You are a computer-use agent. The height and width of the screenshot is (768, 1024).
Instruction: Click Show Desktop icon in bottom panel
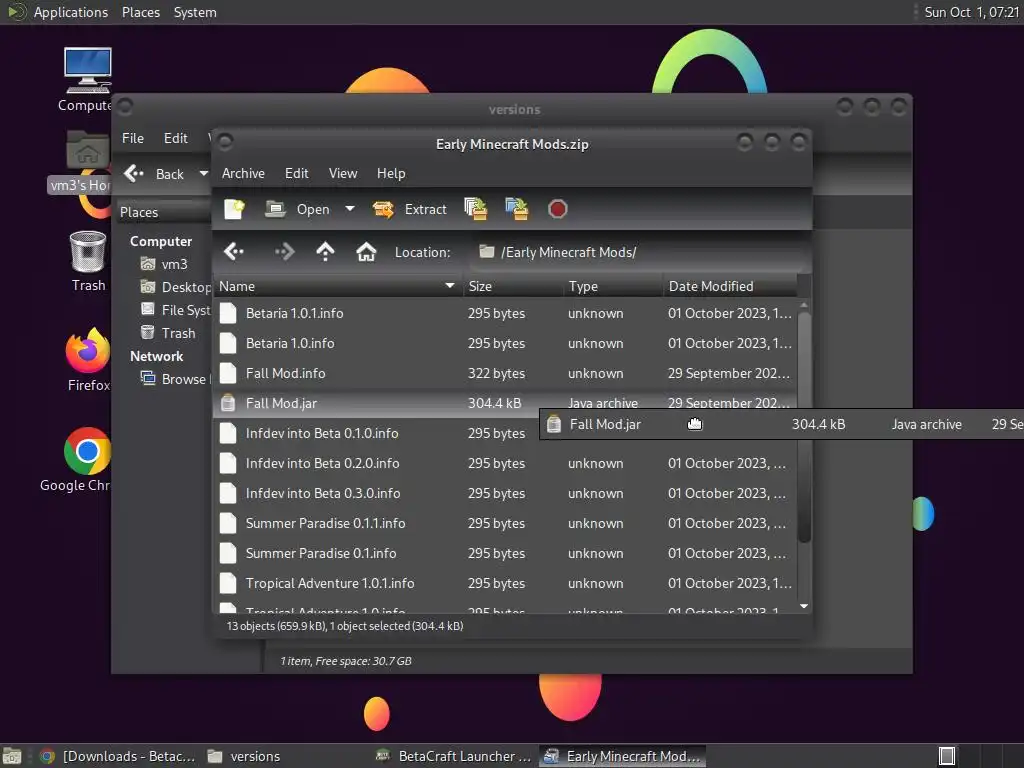click(x=12, y=756)
